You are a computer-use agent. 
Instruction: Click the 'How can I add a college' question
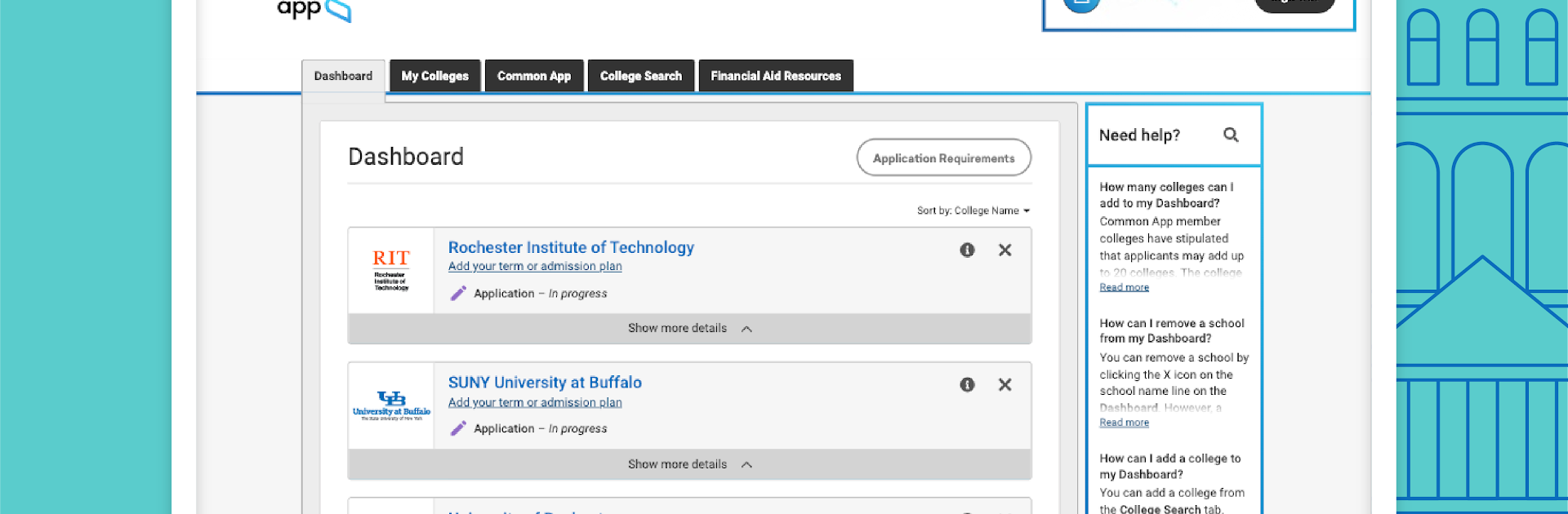coord(1169,466)
